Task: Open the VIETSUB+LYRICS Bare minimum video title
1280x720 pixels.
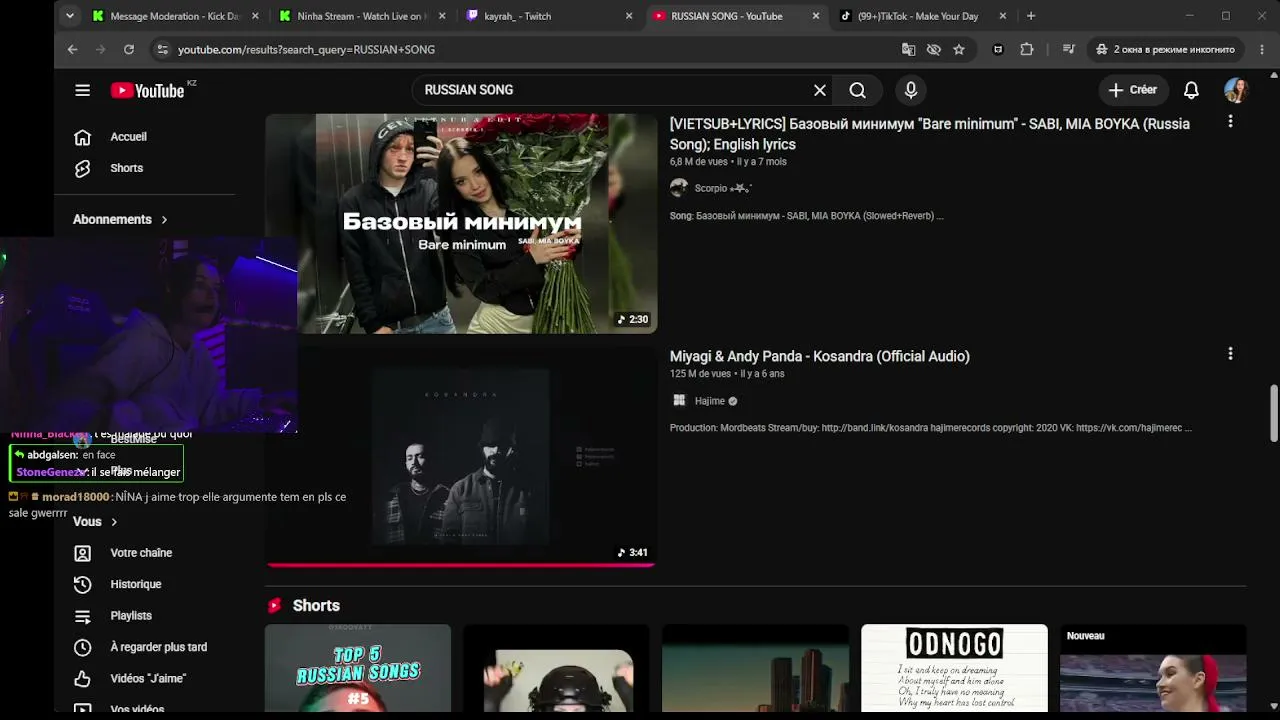Action: 930,134
